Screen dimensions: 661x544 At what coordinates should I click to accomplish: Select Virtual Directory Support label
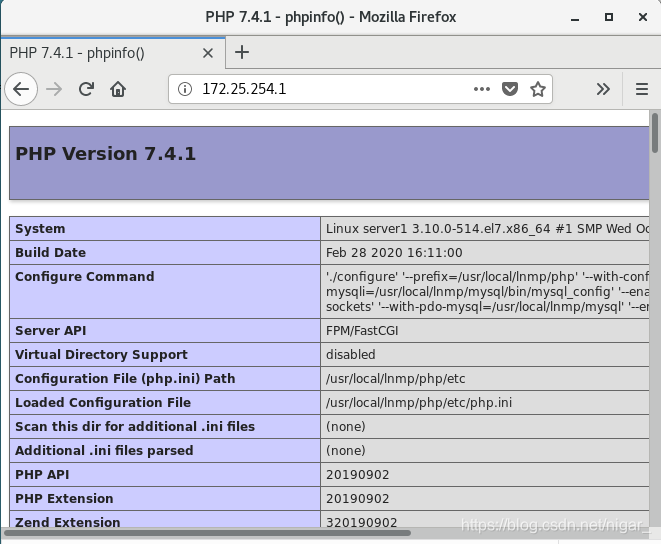[x=101, y=355]
